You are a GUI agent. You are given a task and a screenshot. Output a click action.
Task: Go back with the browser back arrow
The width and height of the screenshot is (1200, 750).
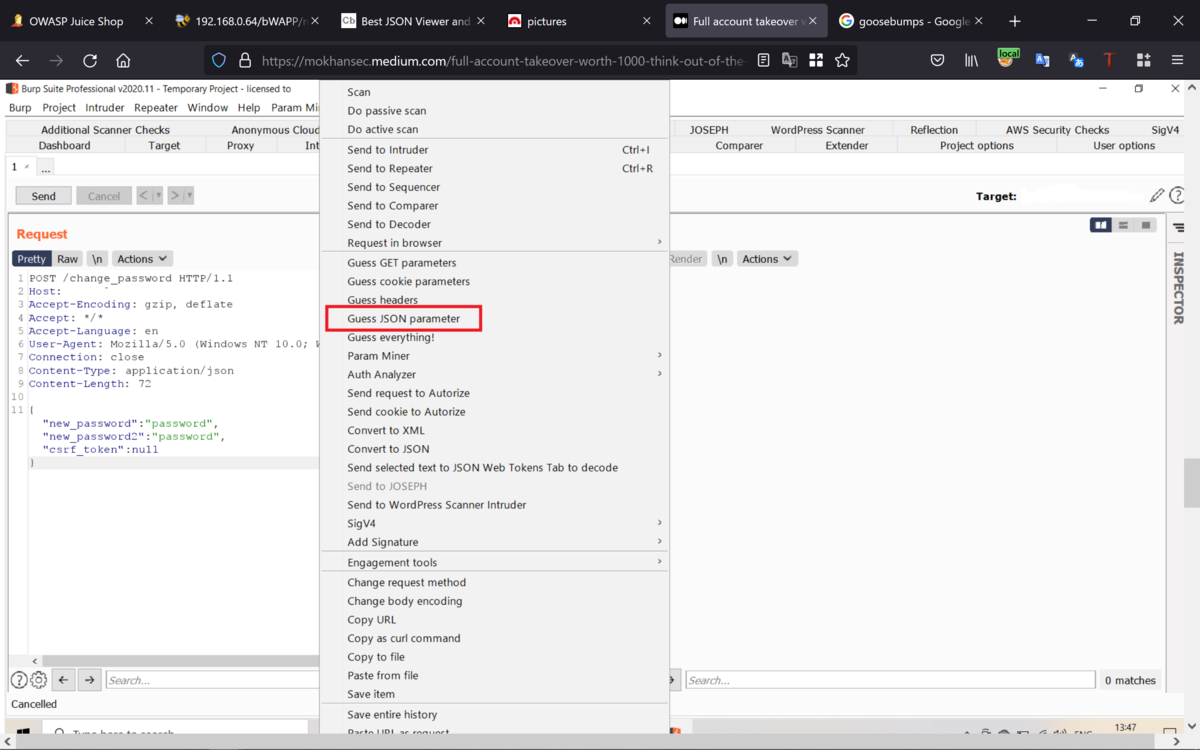[x=22, y=61]
